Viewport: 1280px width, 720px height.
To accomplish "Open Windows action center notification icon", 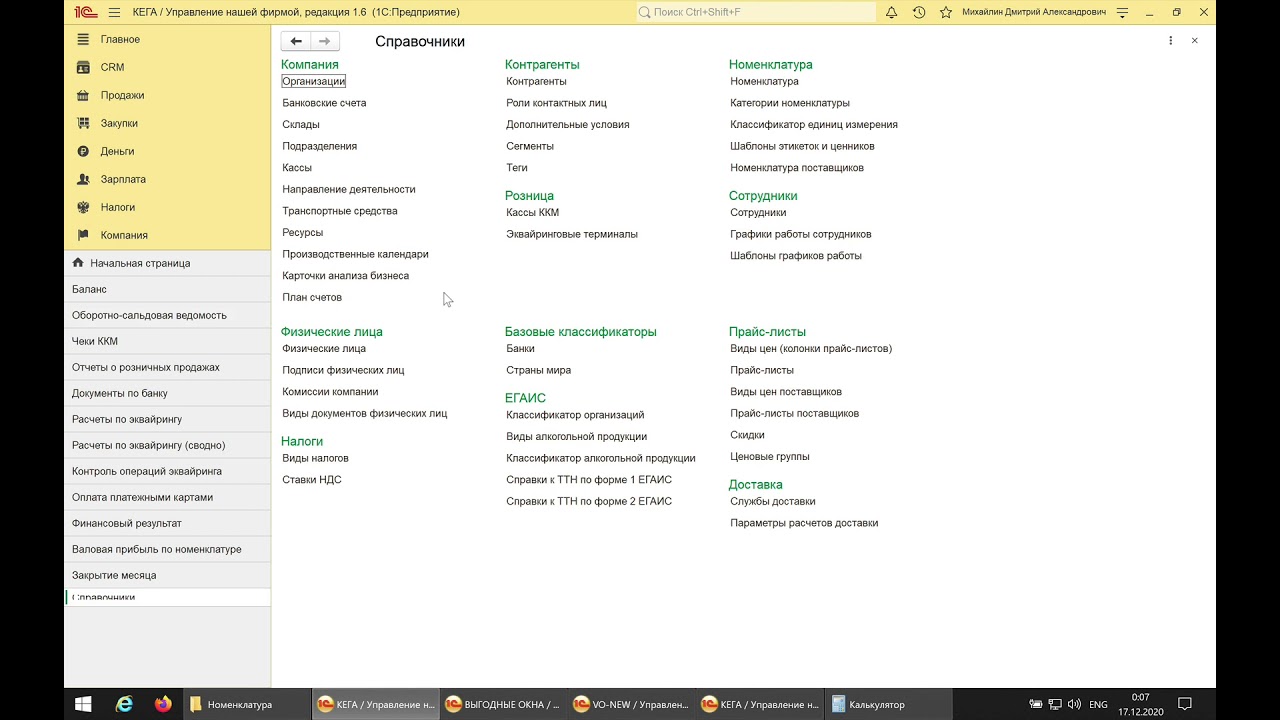I will [x=1185, y=704].
